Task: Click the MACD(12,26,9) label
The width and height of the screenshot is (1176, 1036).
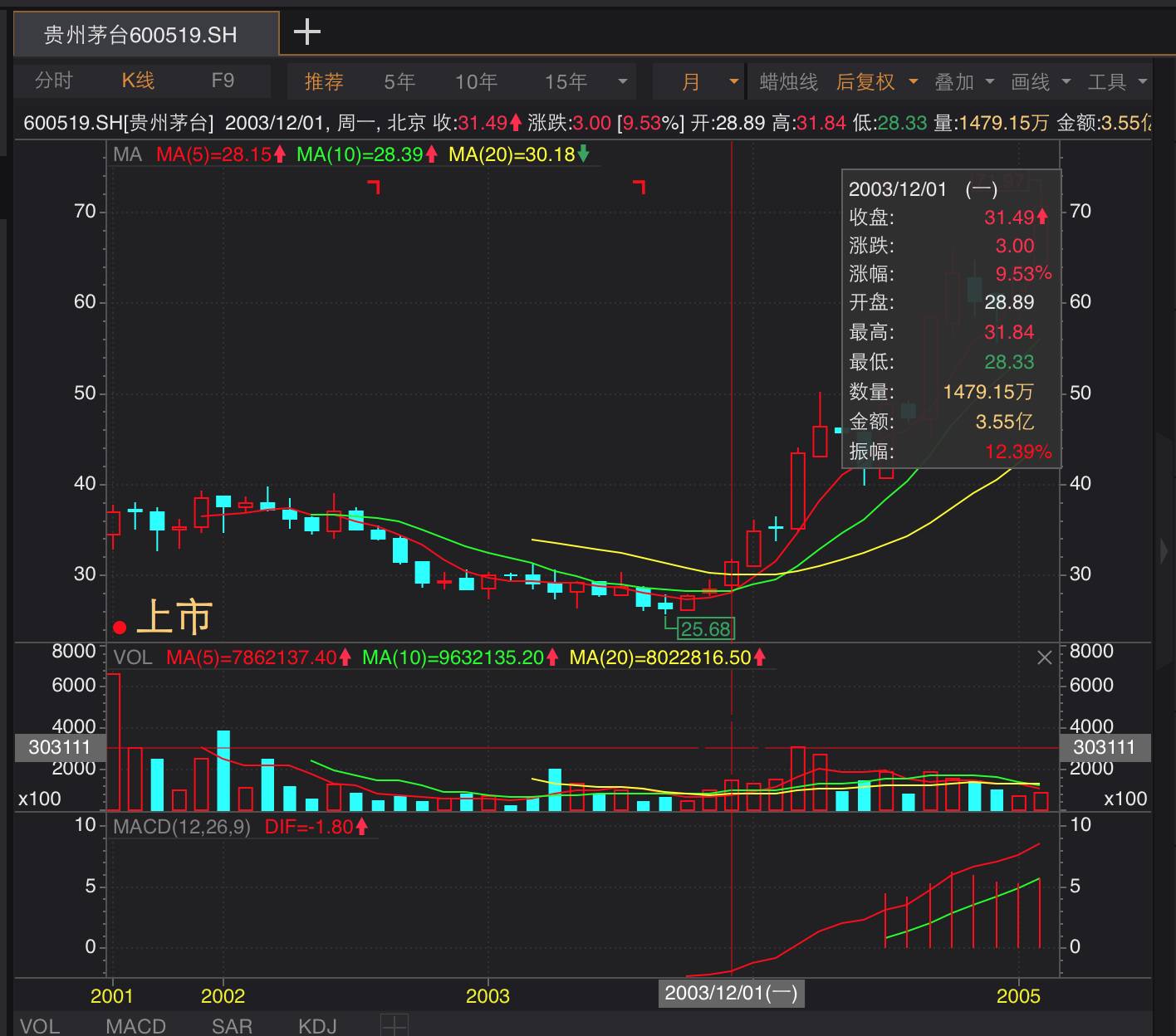Action: [x=182, y=827]
